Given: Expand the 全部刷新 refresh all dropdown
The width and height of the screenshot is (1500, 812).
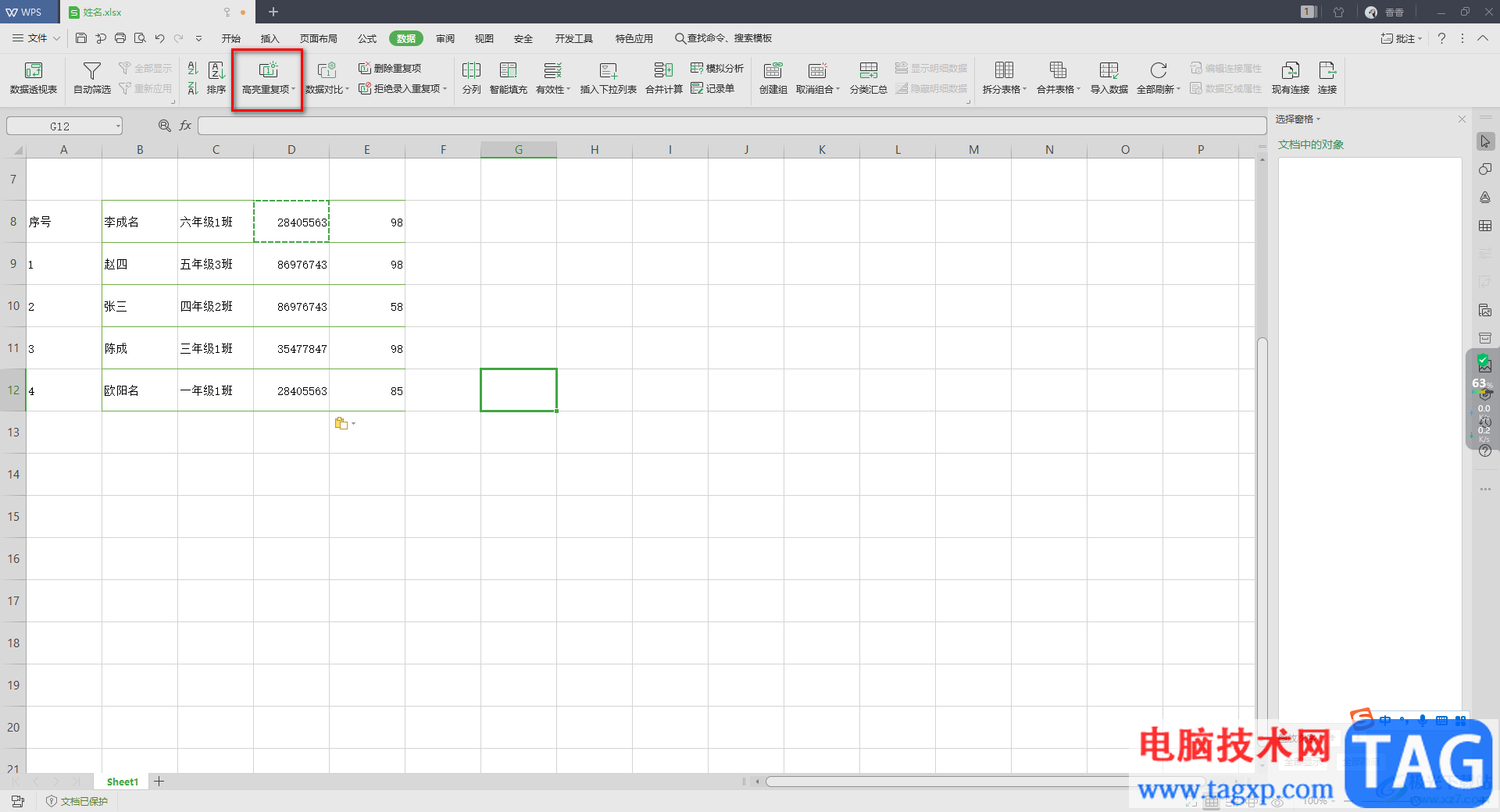Looking at the screenshot, I should tap(1178, 90).
